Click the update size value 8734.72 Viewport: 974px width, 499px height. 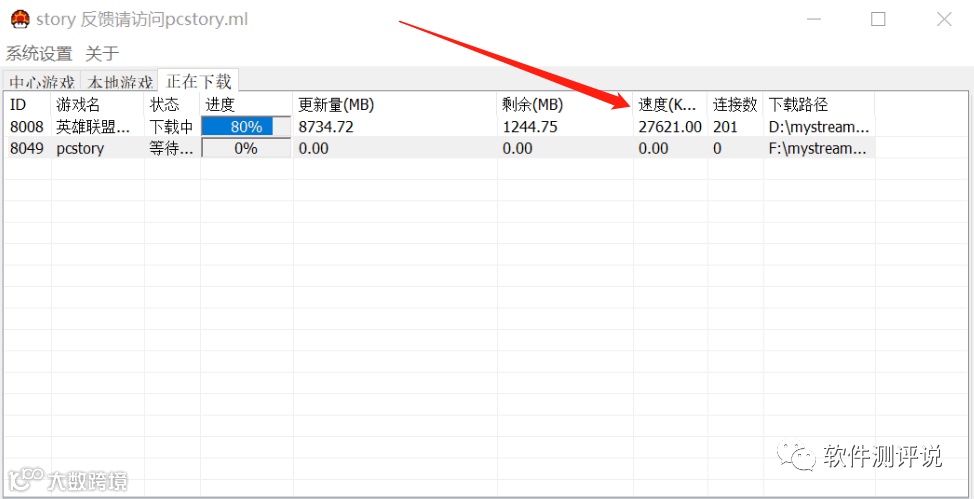point(326,127)
